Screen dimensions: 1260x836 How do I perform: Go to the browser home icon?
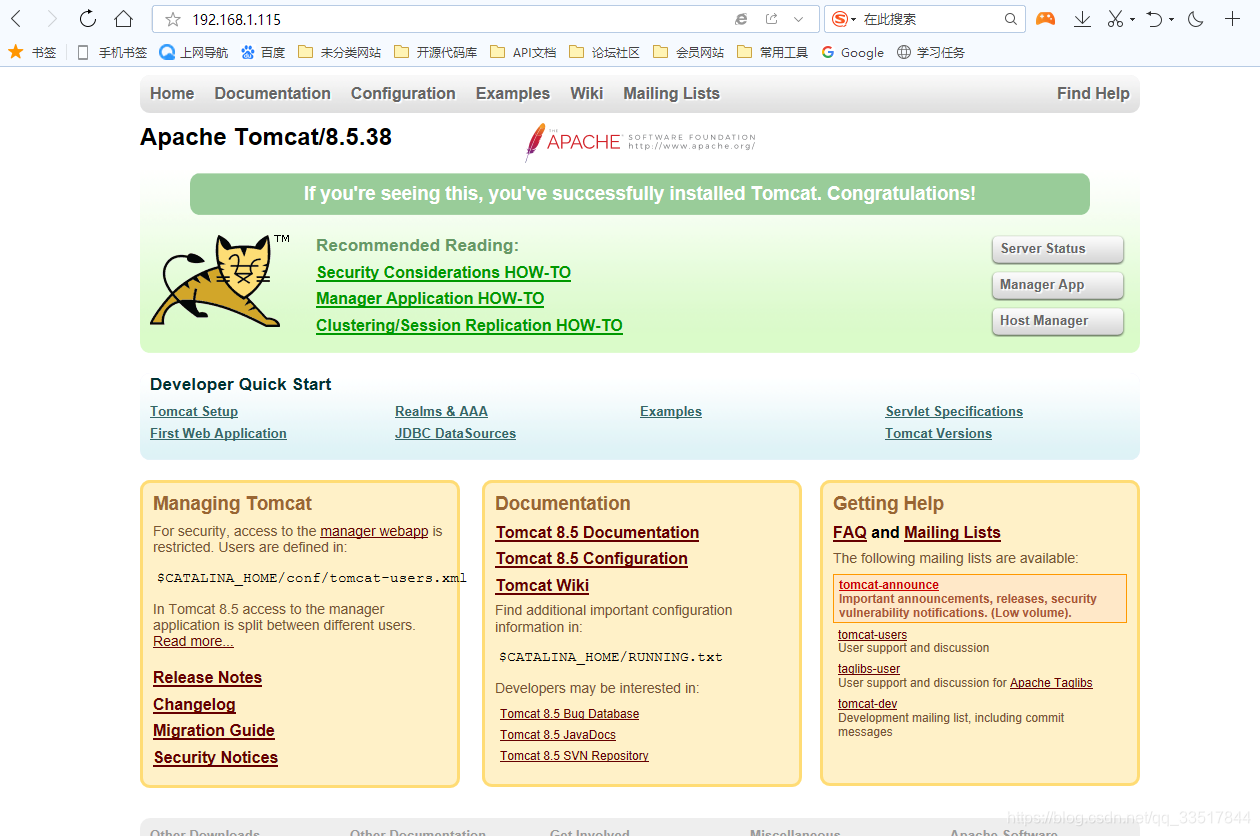[x=123, y=18]
